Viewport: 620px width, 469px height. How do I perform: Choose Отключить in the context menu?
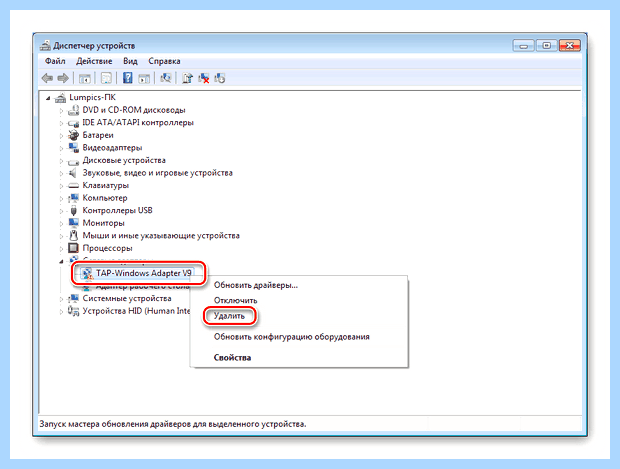tap(235, 301)
